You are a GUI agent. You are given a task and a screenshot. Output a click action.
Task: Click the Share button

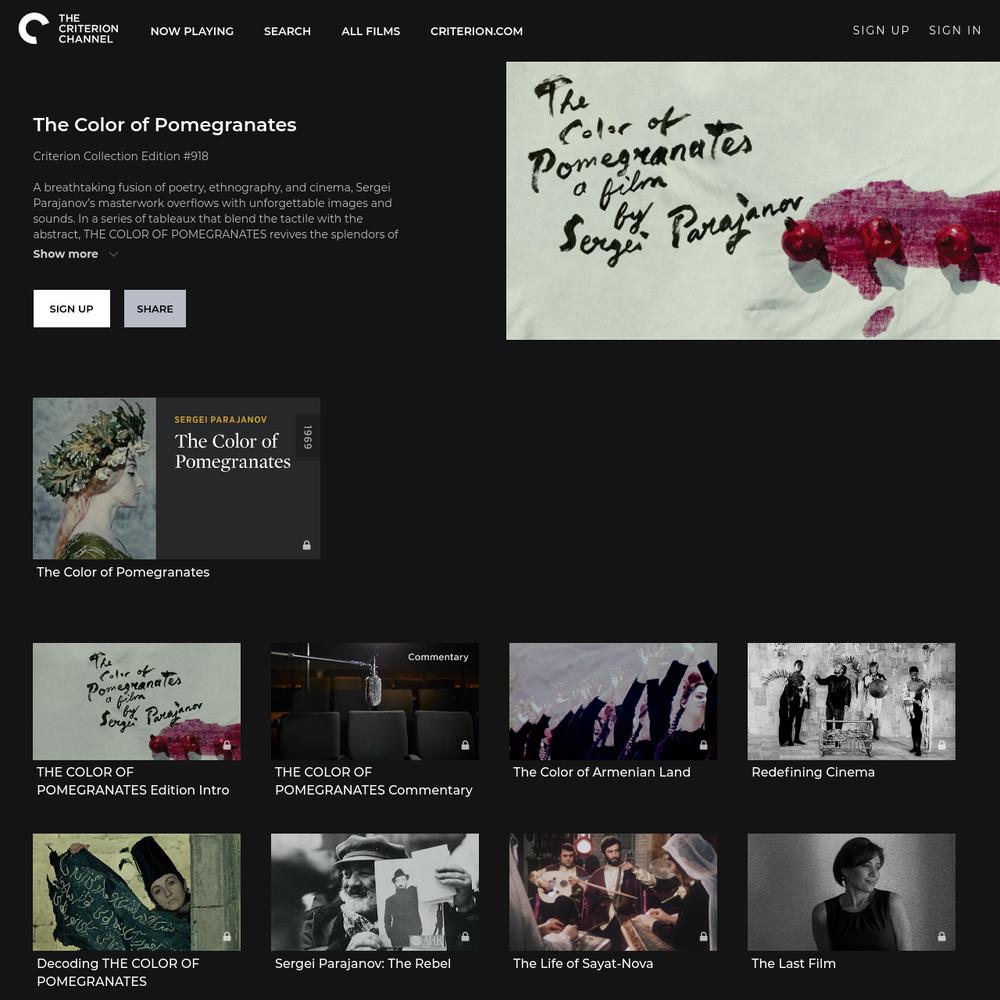coord(155,309)
